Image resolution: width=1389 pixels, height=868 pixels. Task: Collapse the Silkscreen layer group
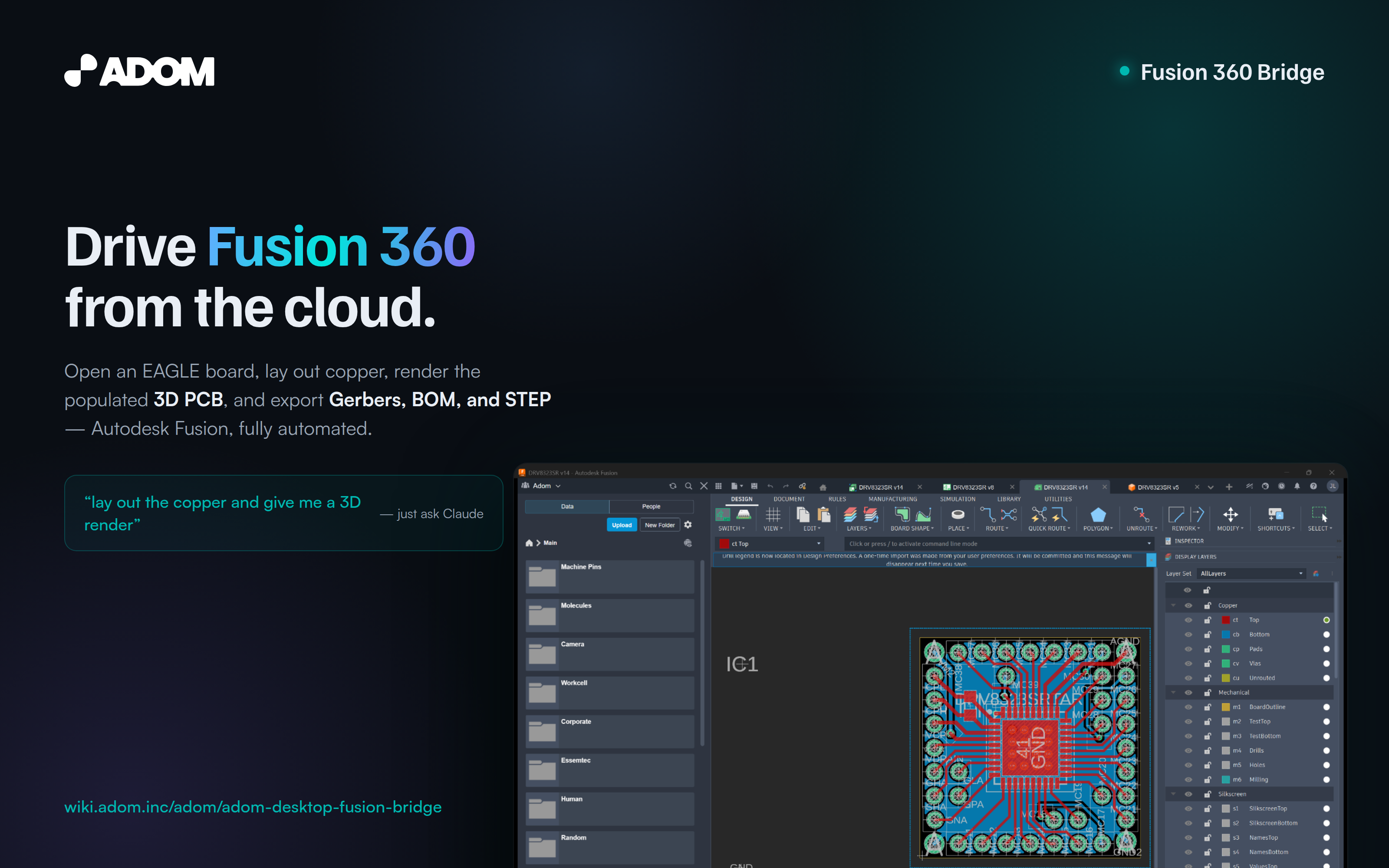point(1173,794)
